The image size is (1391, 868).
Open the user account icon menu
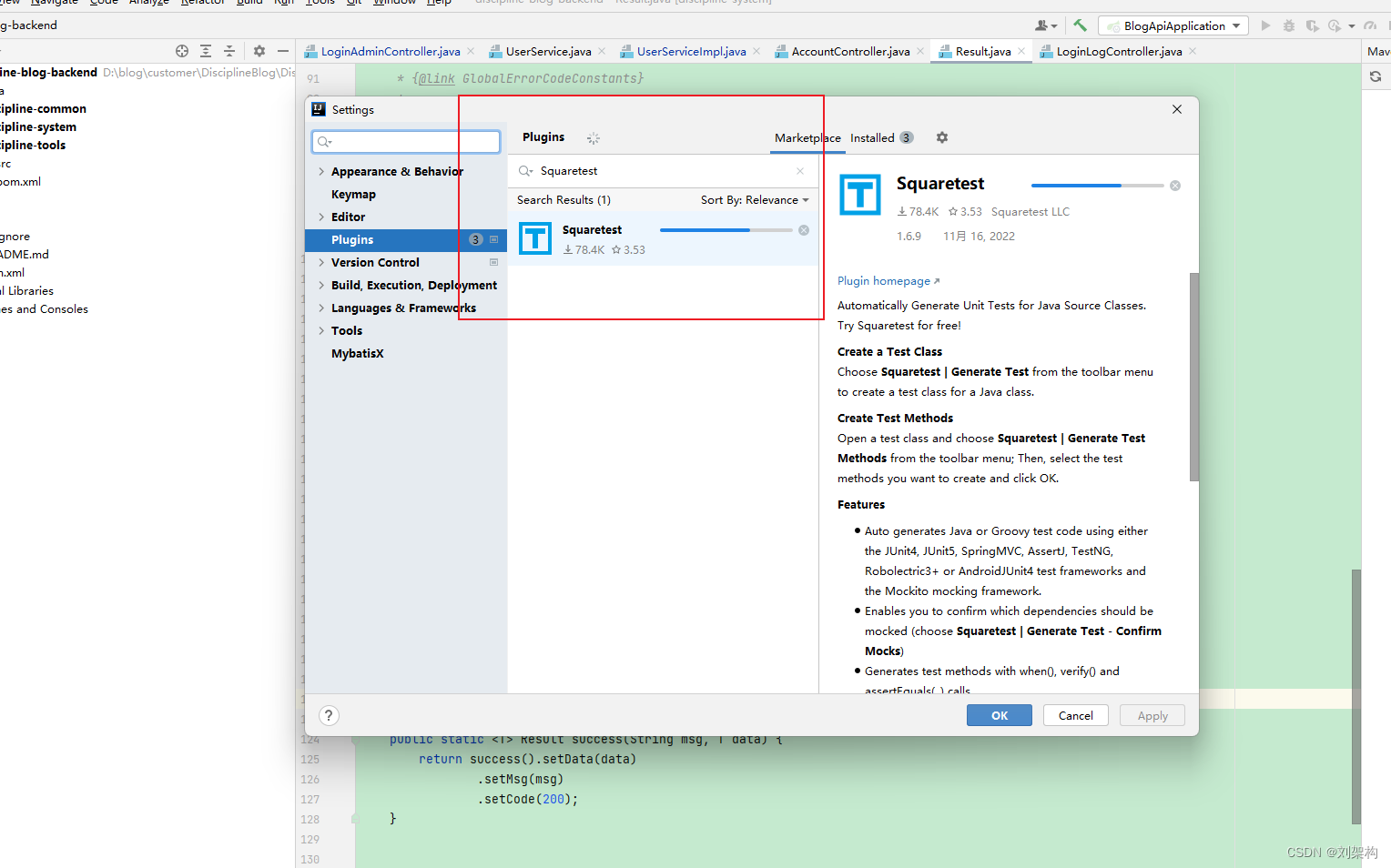click(1046, 25)
